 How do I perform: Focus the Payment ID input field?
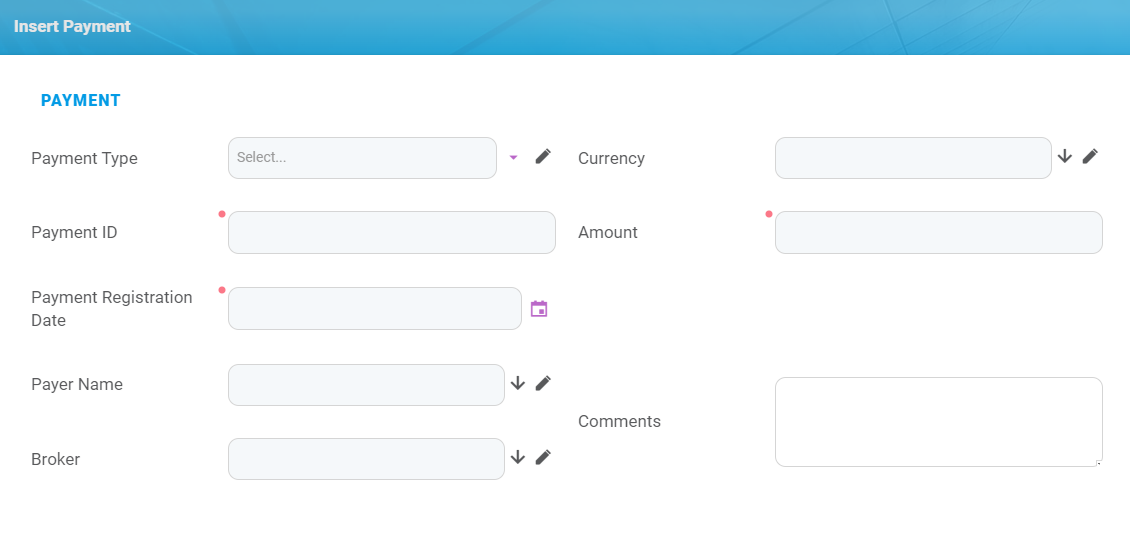(x=391, y=232)
